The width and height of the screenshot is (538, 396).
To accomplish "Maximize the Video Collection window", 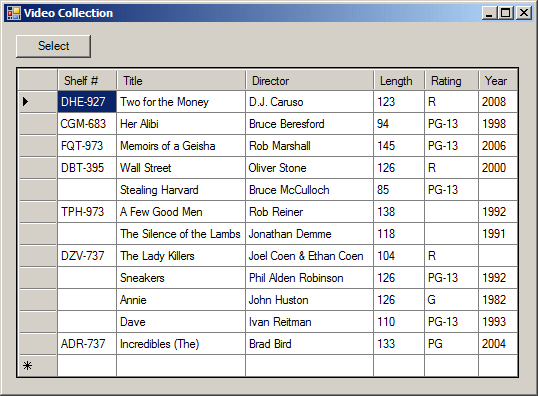I will coord(506,13).
